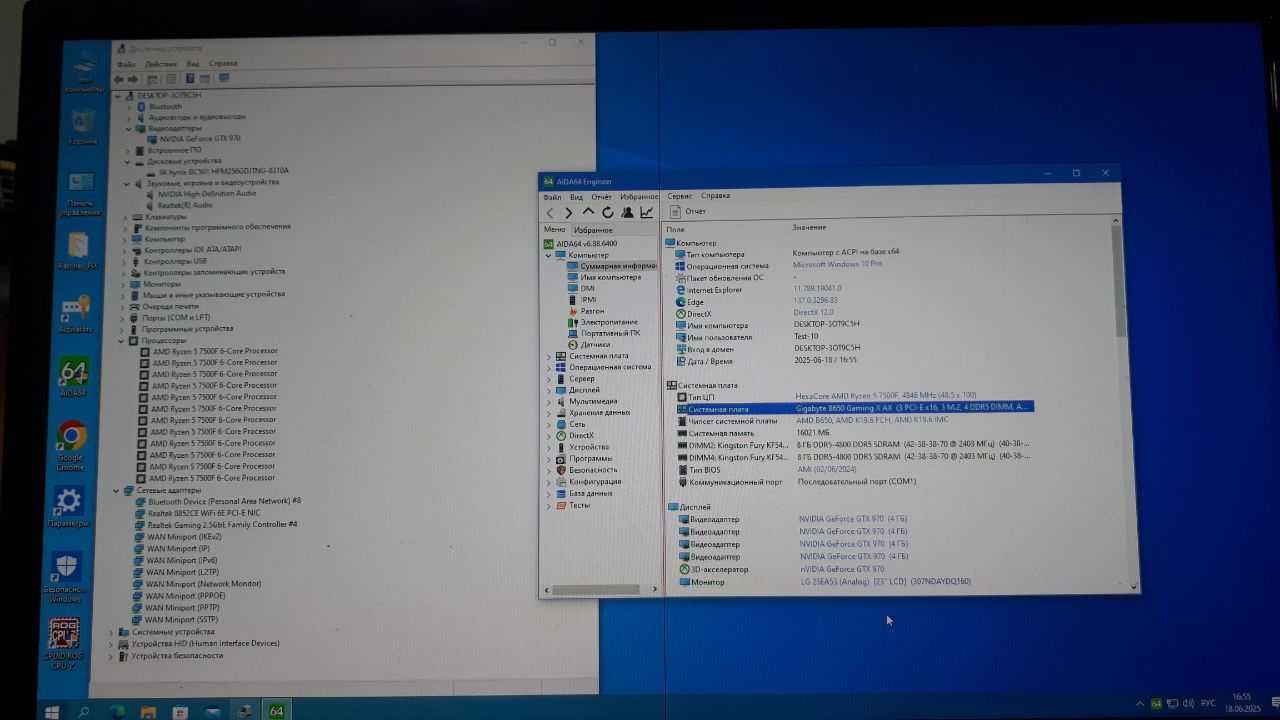The height and width of the screenshot is (720, 1280).
Task: Open Device Manager Действие menu
Action: (160, 63)
